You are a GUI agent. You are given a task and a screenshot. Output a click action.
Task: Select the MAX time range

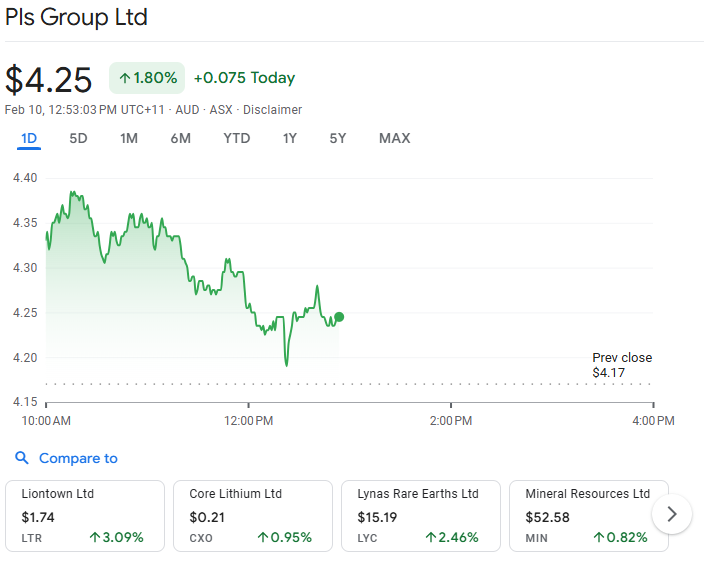394,138
